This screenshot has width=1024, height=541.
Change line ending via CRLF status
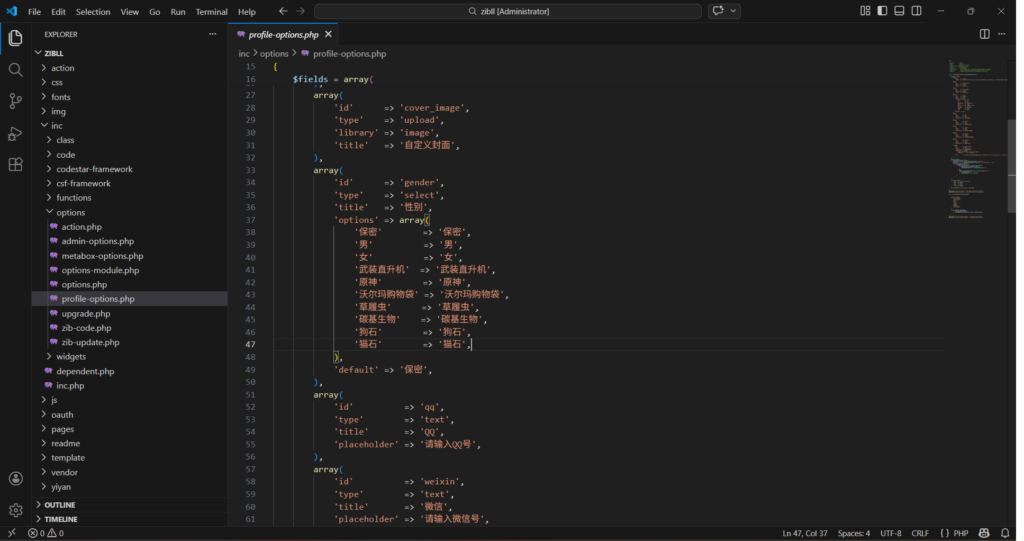[920, 533]
